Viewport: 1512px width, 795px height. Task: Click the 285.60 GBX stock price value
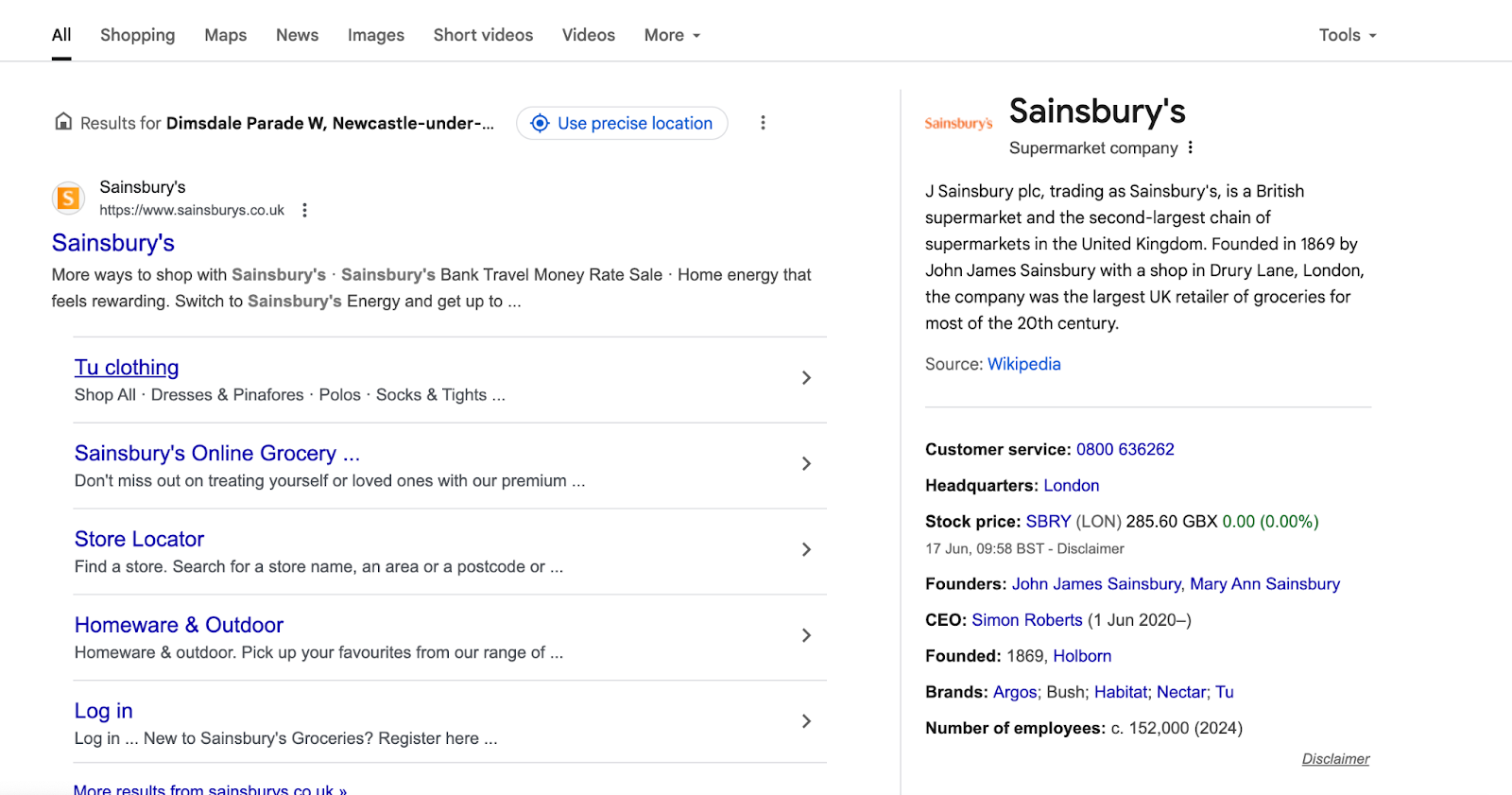click(1172, 522)
